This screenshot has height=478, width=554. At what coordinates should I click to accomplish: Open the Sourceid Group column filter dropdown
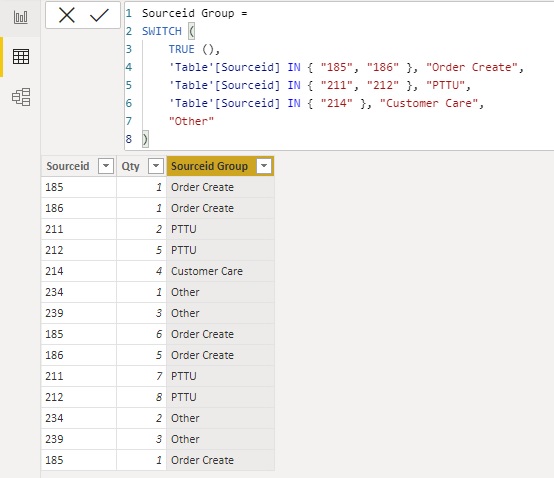point(264,166)
